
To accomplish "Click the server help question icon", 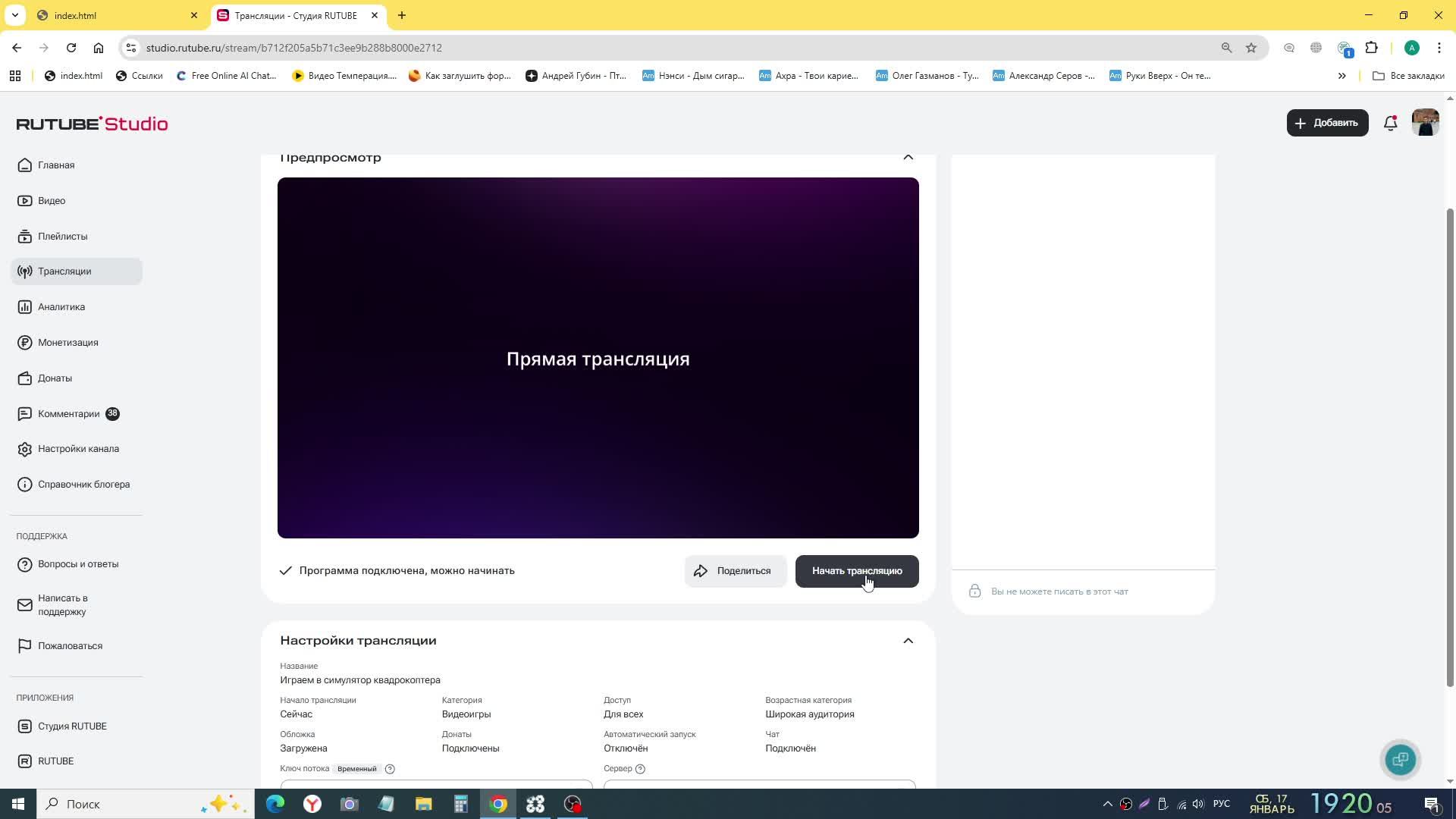I will tap(640, 769).
